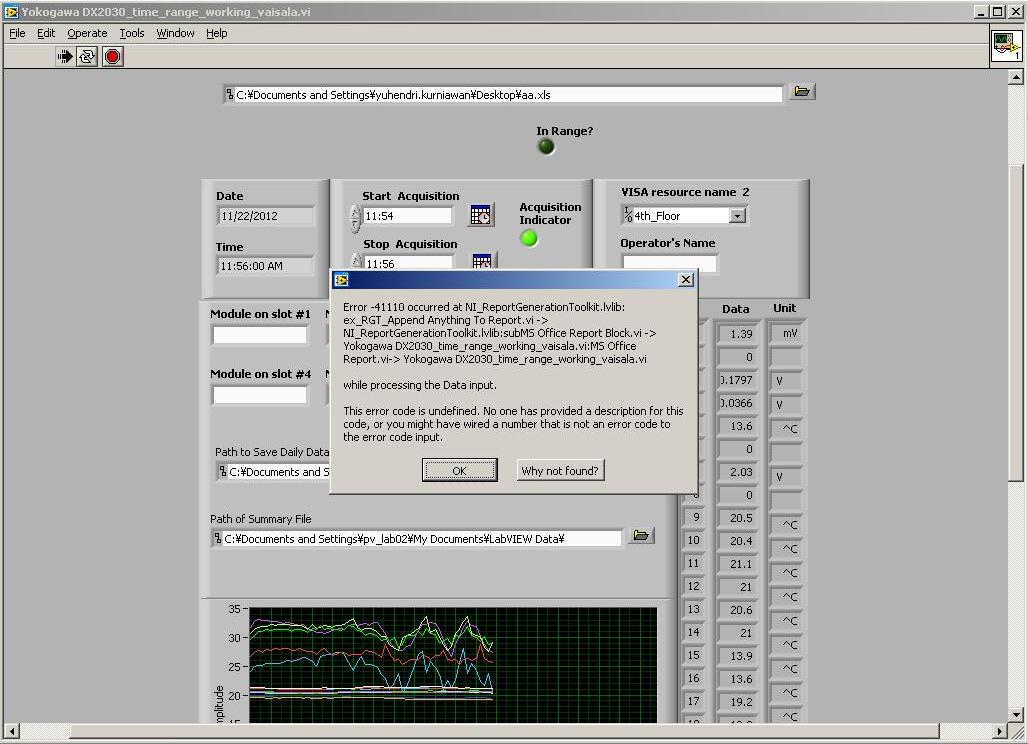Click OK in the error dialog

click(459, 470)
